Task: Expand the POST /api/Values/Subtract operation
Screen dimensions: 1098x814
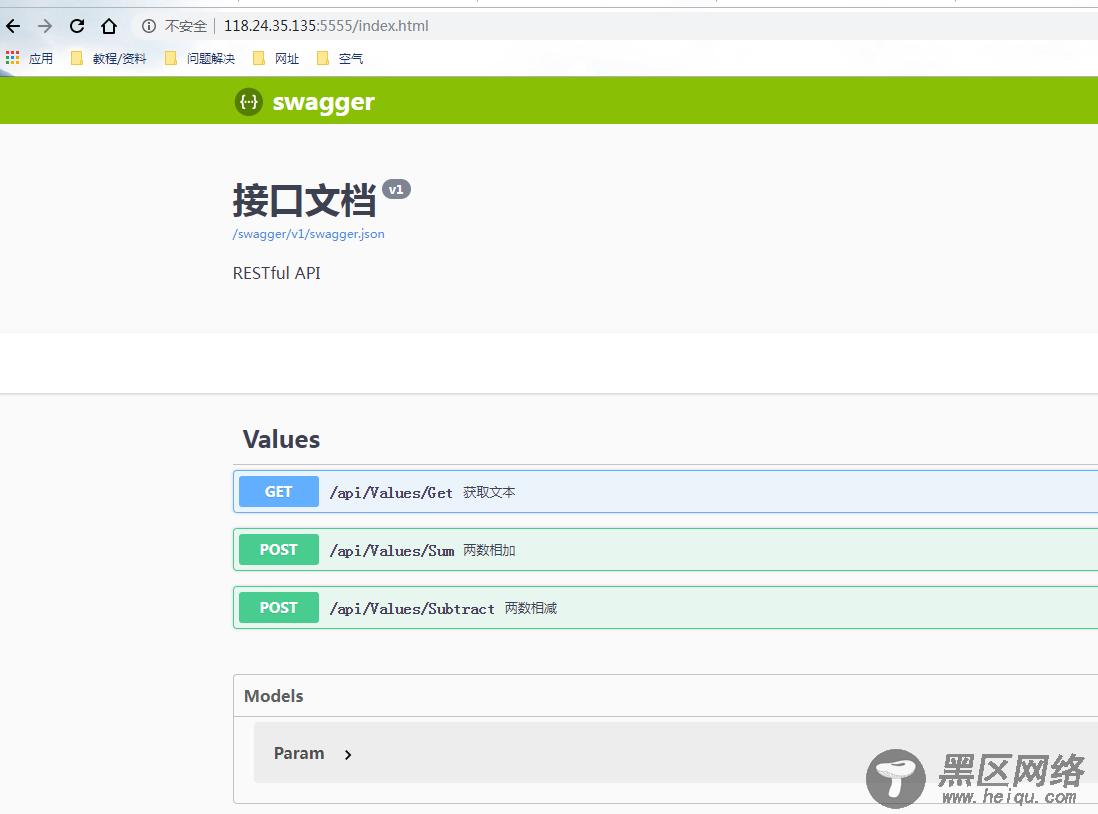Action: click(665, 608)
